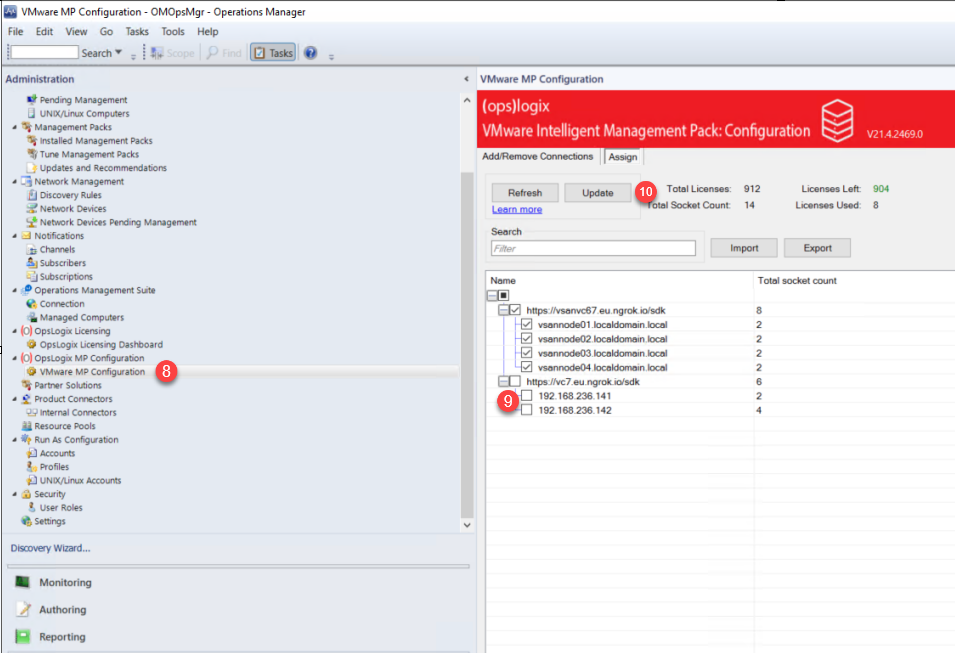The height and width of the screenshot is (653, 955).
Task: Click the Reporting workspace icon
Action: click(x=23, y=637)
